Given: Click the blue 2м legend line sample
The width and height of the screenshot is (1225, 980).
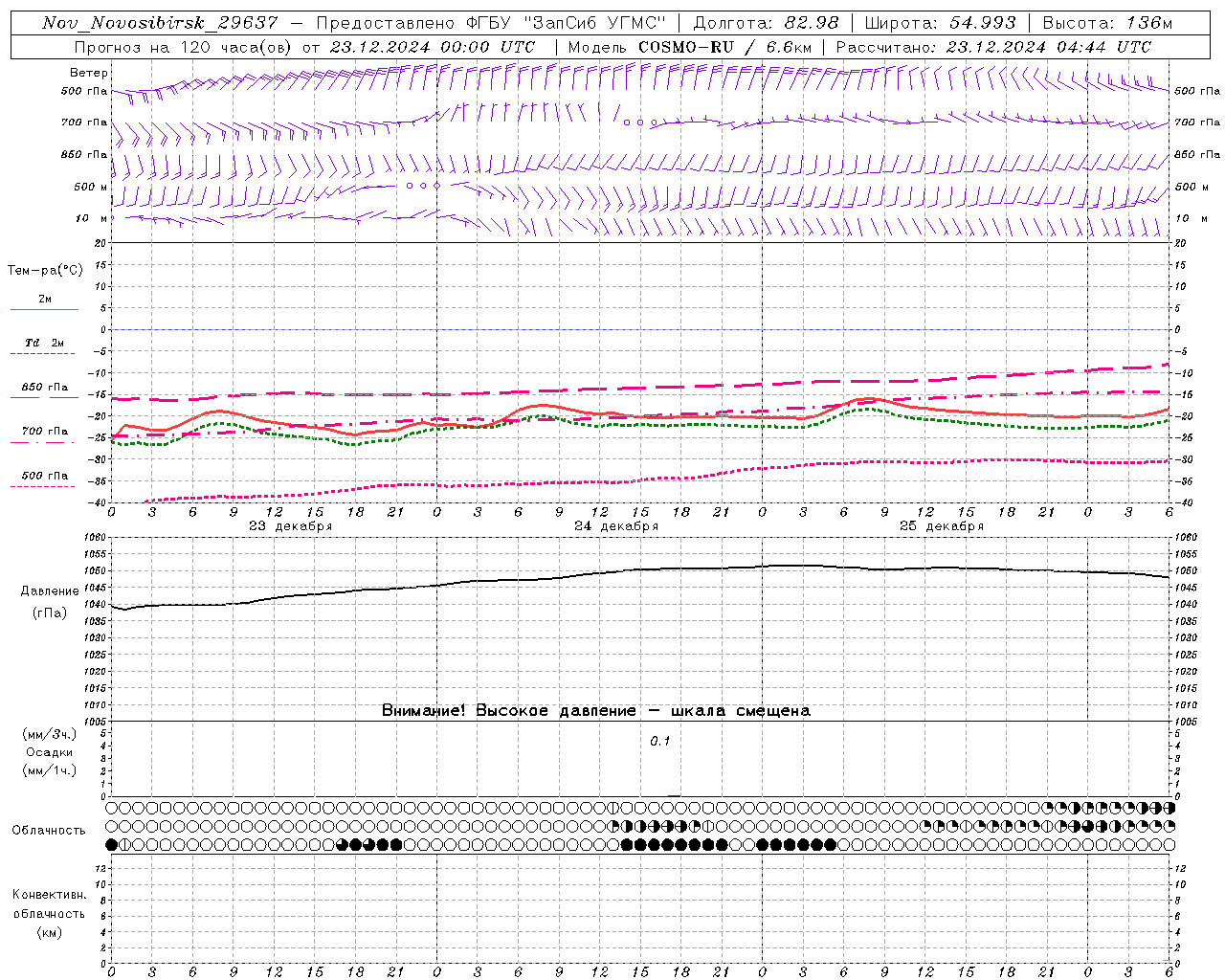Looking at the screenshot, I should pos(44,309).
